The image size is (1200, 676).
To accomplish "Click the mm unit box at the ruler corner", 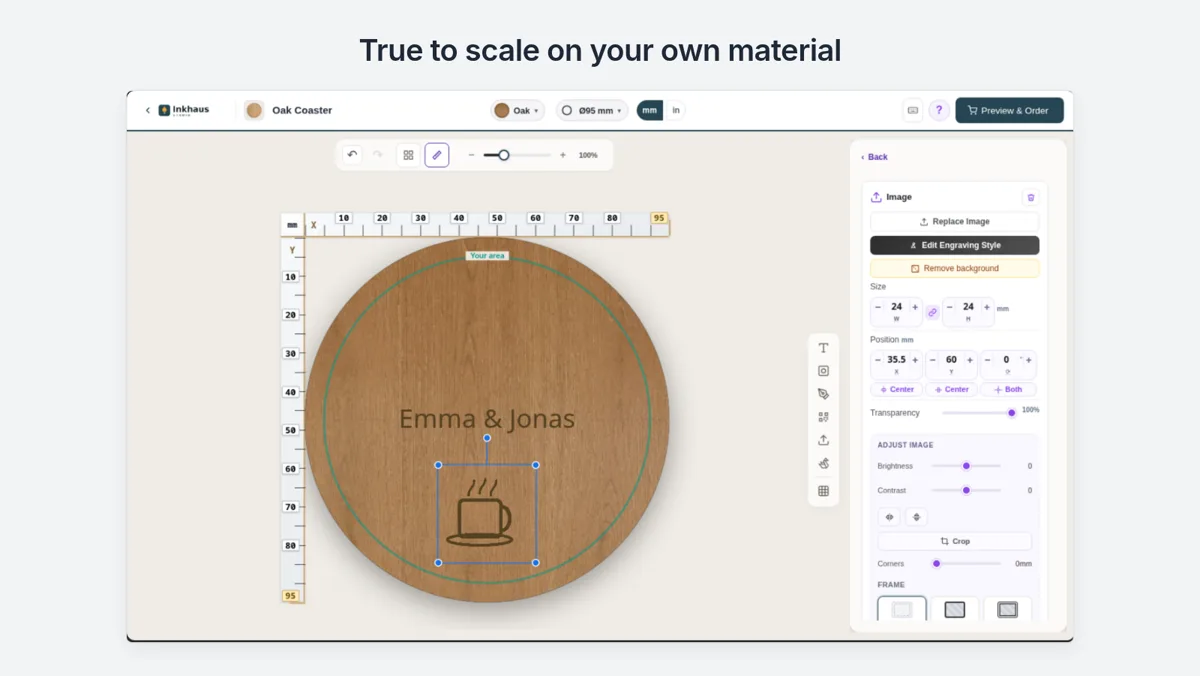I will click(x=292, y=225).
